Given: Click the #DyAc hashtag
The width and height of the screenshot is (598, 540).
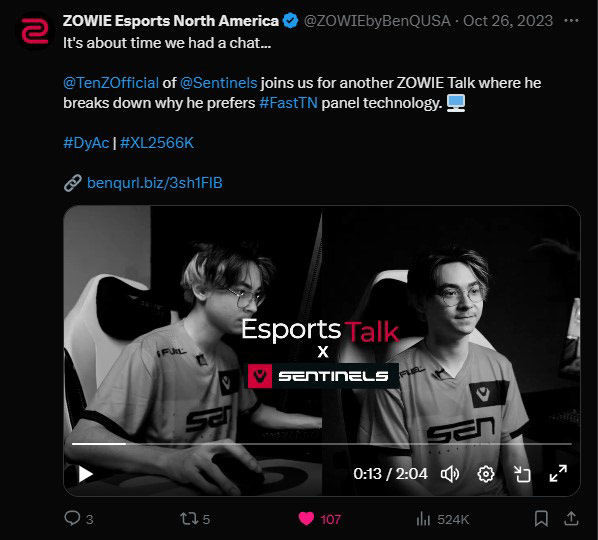Looking at the screenshot, I should [86, 143].
